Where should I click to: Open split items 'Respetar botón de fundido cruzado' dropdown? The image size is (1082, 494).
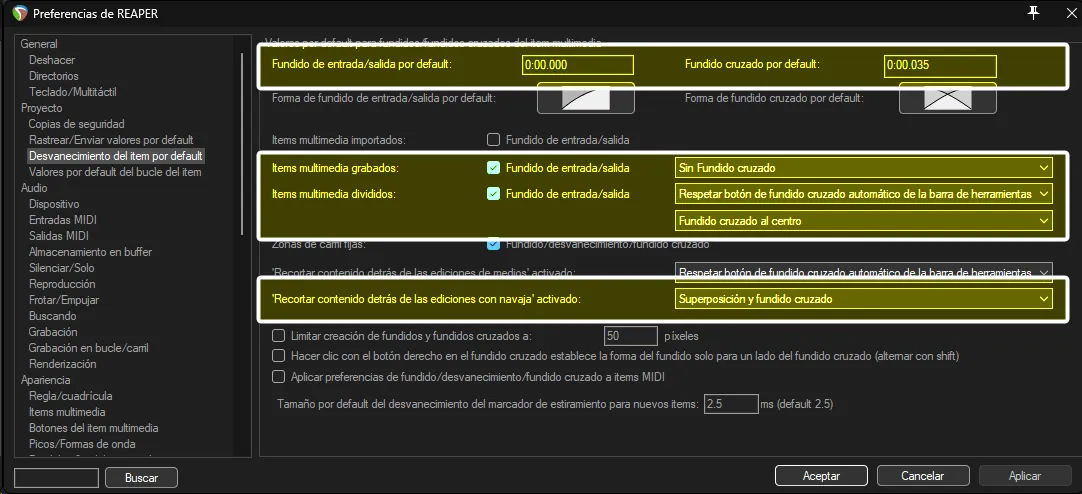click(x=863, y=194)
